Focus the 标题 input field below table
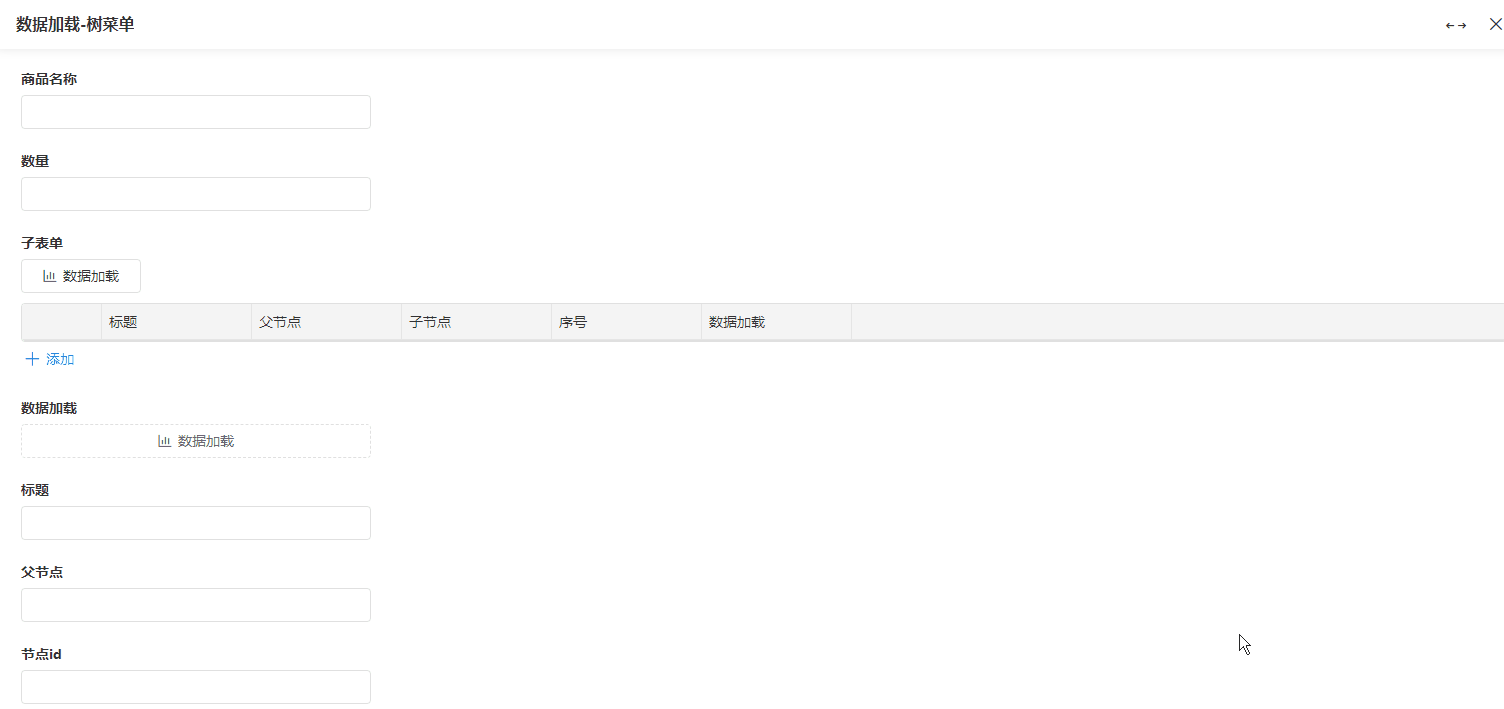The image size is (1504, 709). coord(196,523)
